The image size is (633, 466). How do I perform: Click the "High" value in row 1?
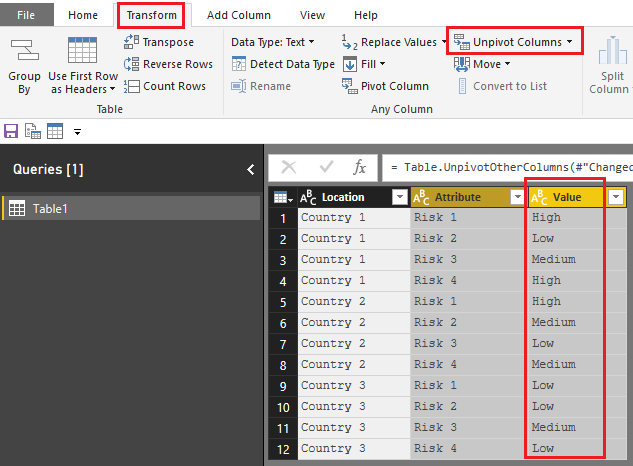pyautogui.click(x=546, y=218)
